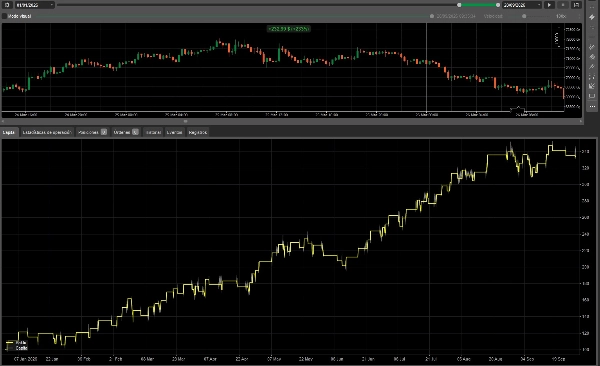Open the backtest end date dropdown
The width and height of the screenshot is (600, 366).
point(522,5)
